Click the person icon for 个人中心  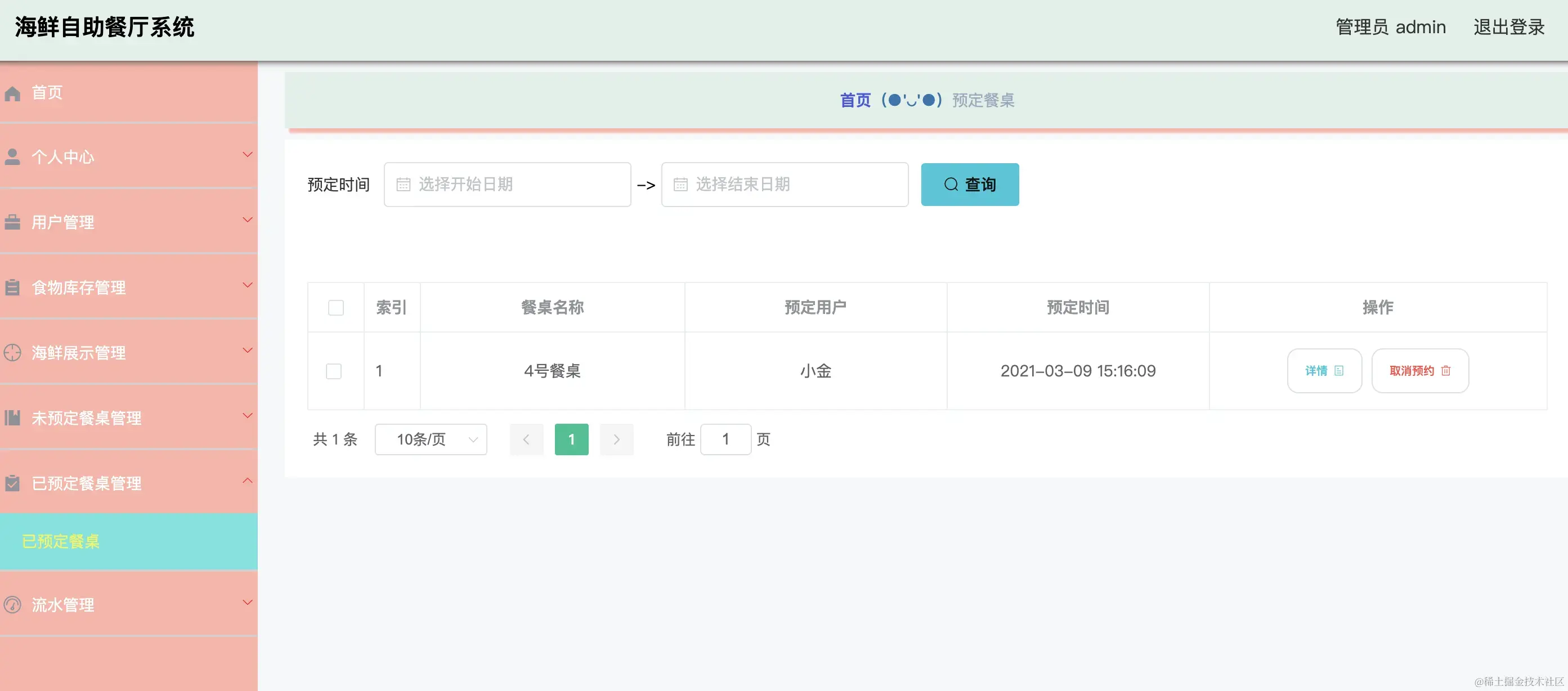[12, 157]
